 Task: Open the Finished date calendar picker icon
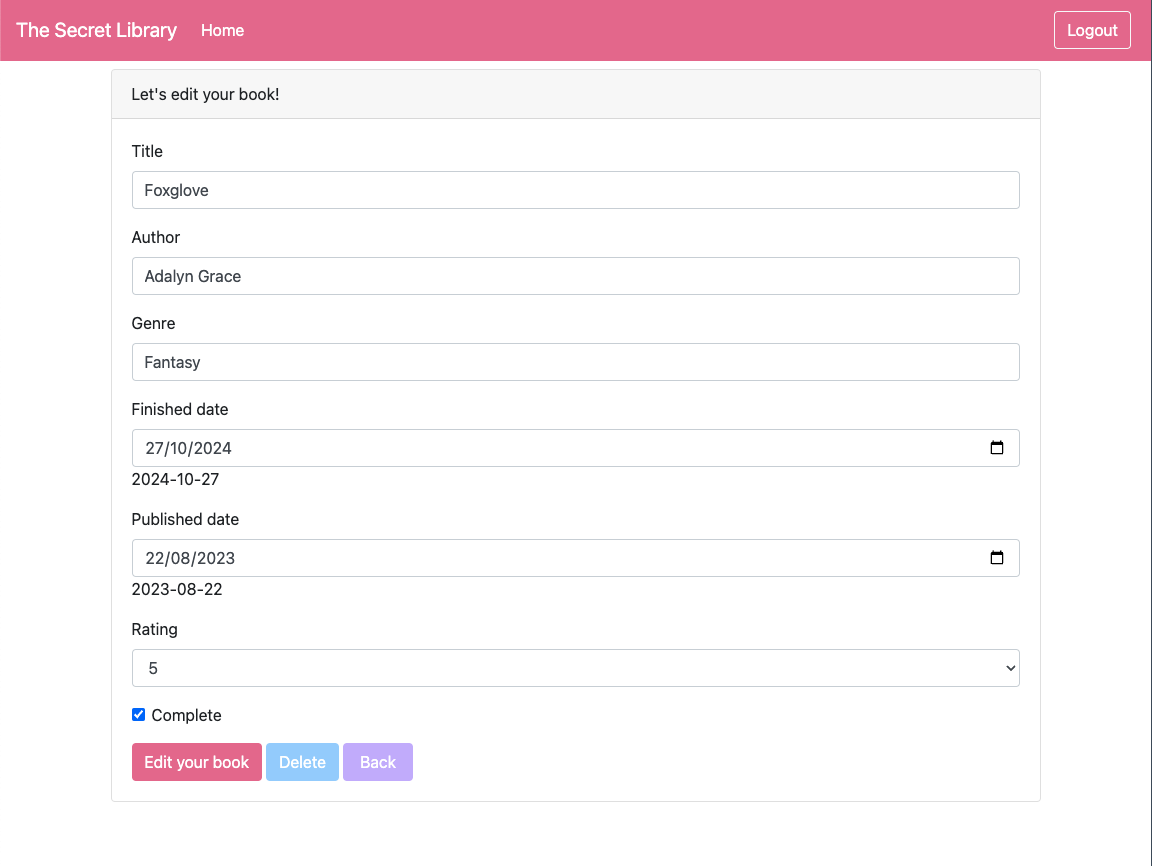pyautogui.click(x=996, y=448)
